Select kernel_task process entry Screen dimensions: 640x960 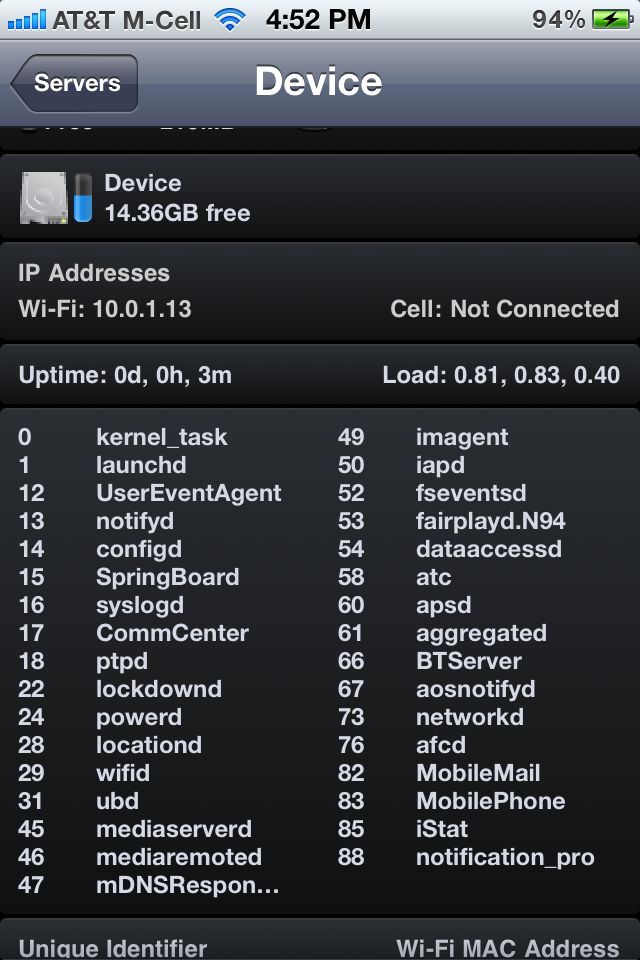122,437
